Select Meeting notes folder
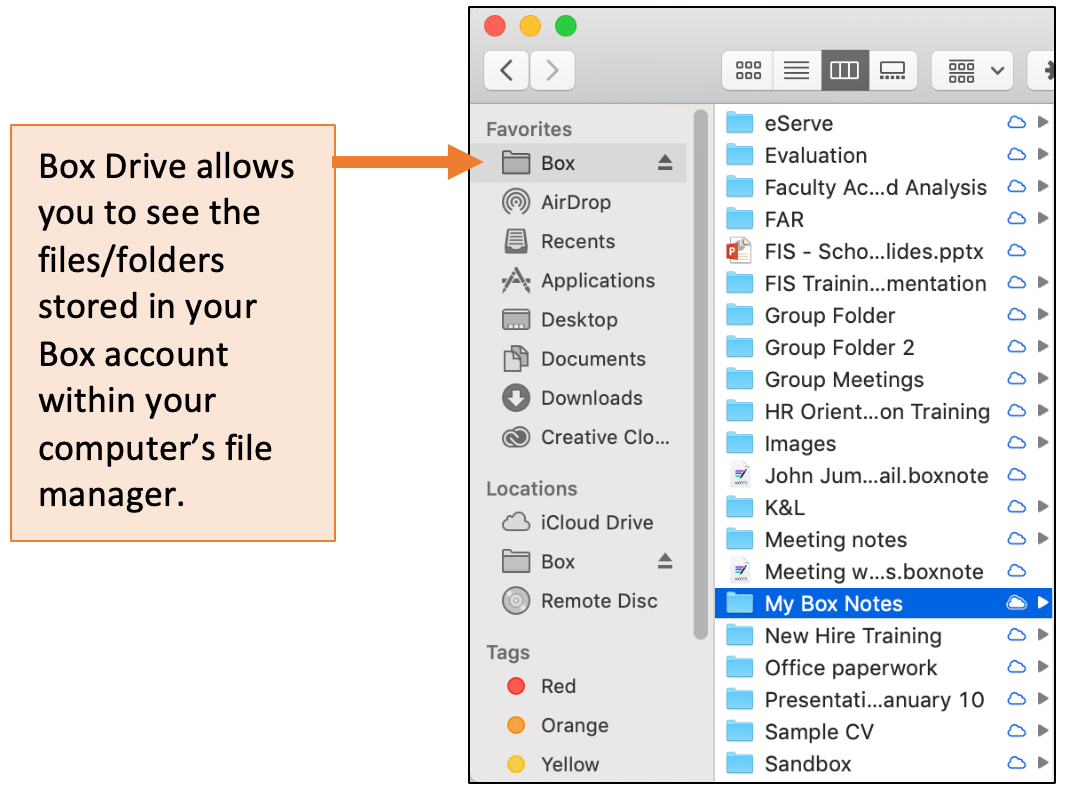1066x796 pixels. (883, 539)
